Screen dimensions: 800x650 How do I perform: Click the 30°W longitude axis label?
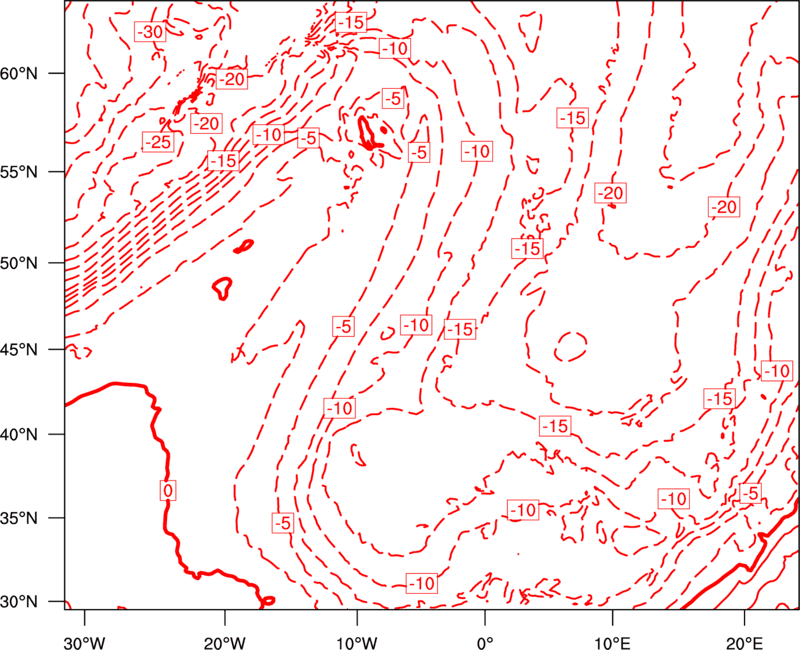pyautogui.click(x=84, y=642)
